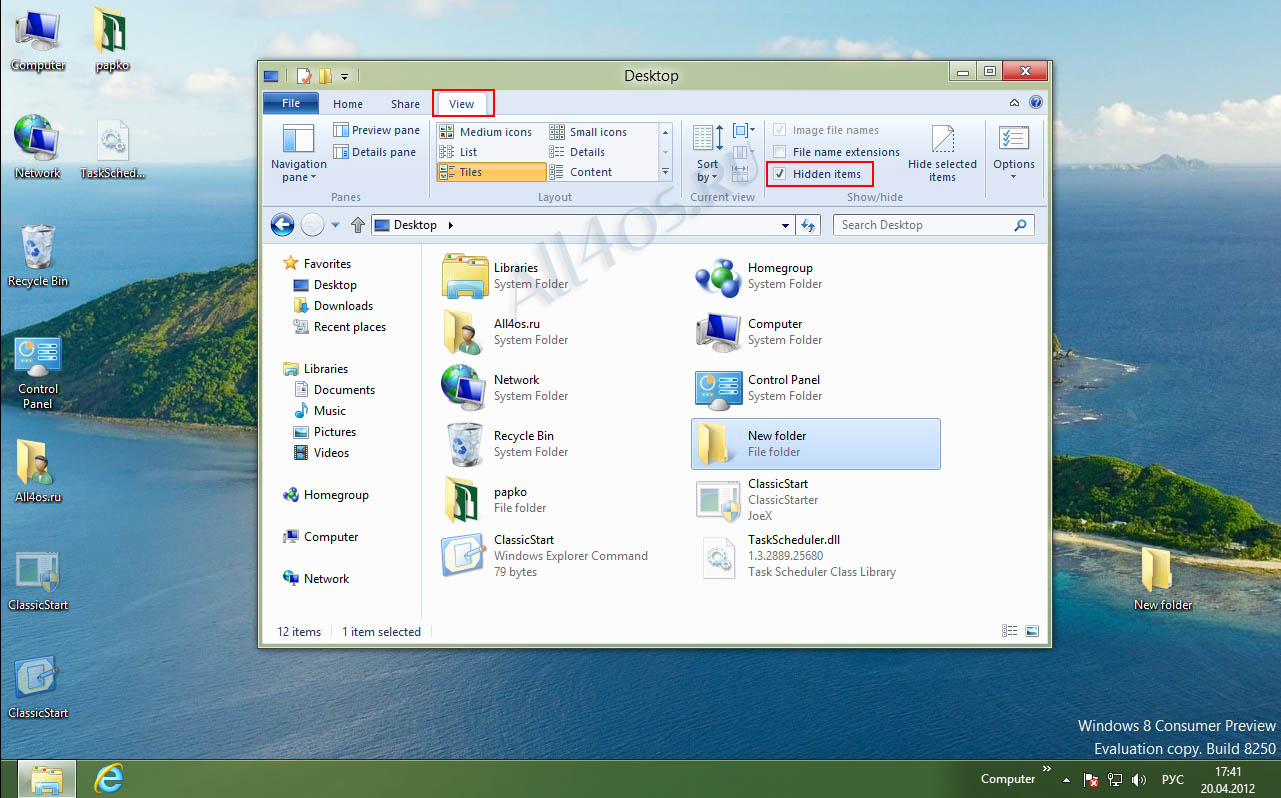
Task: Open the File tab
Action: (290, 103)
